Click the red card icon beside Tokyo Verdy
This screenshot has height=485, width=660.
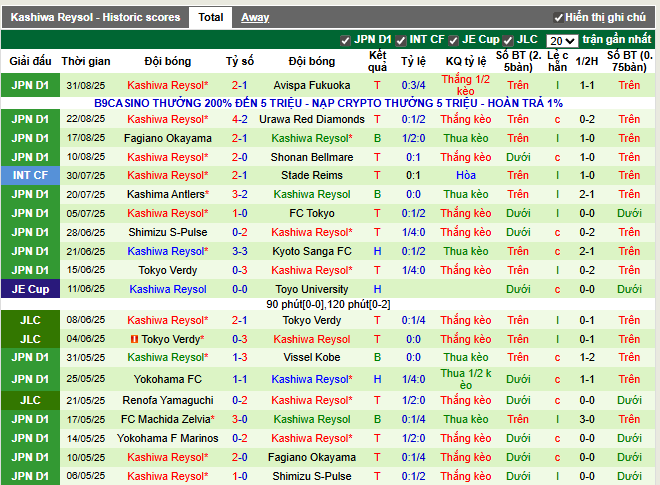click(134, 339)
